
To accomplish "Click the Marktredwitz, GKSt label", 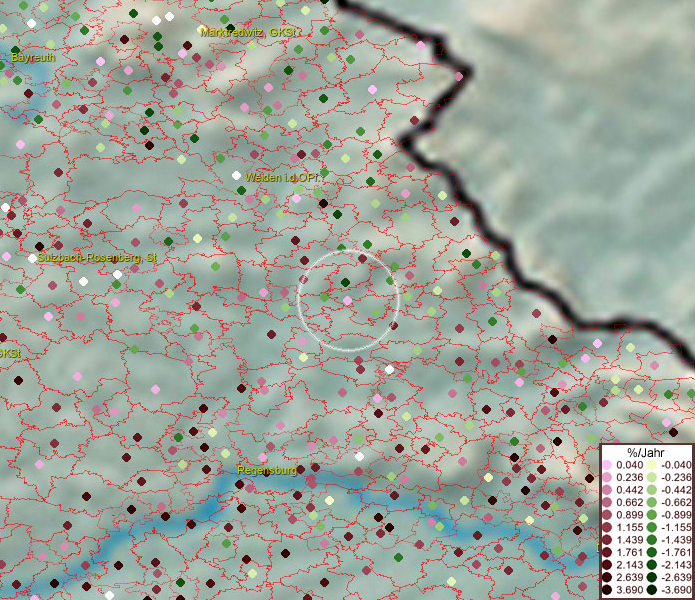I will click(249, 32).
